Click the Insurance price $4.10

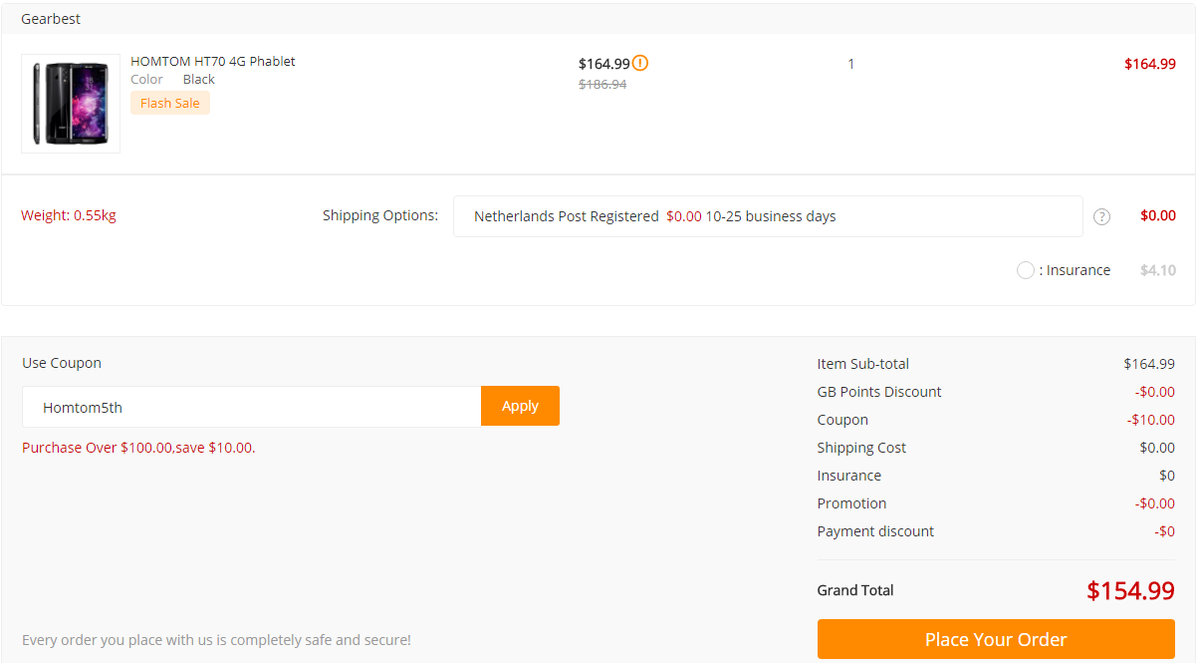(1157, 270)
